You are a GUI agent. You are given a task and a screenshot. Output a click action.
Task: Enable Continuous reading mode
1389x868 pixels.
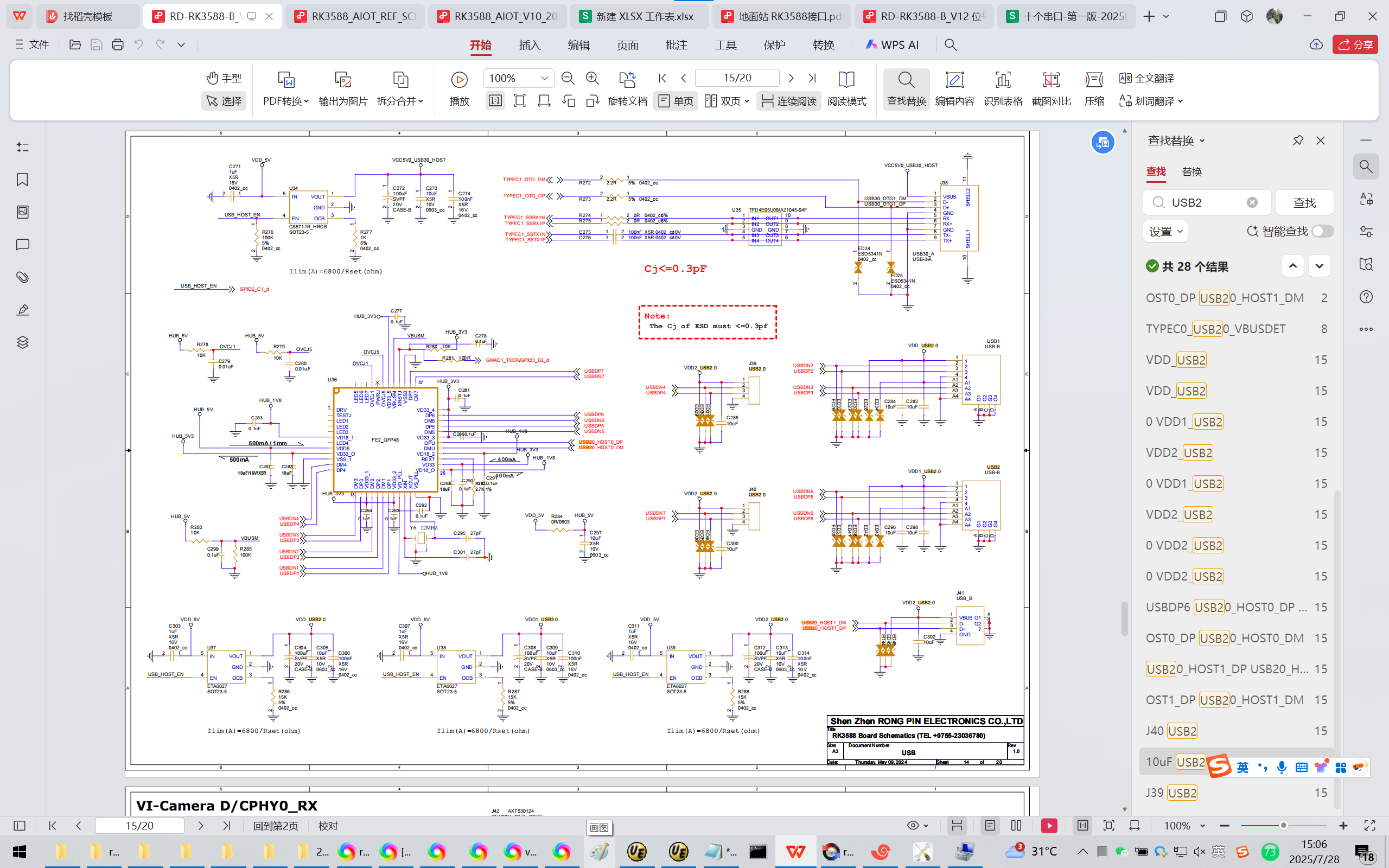788,101
